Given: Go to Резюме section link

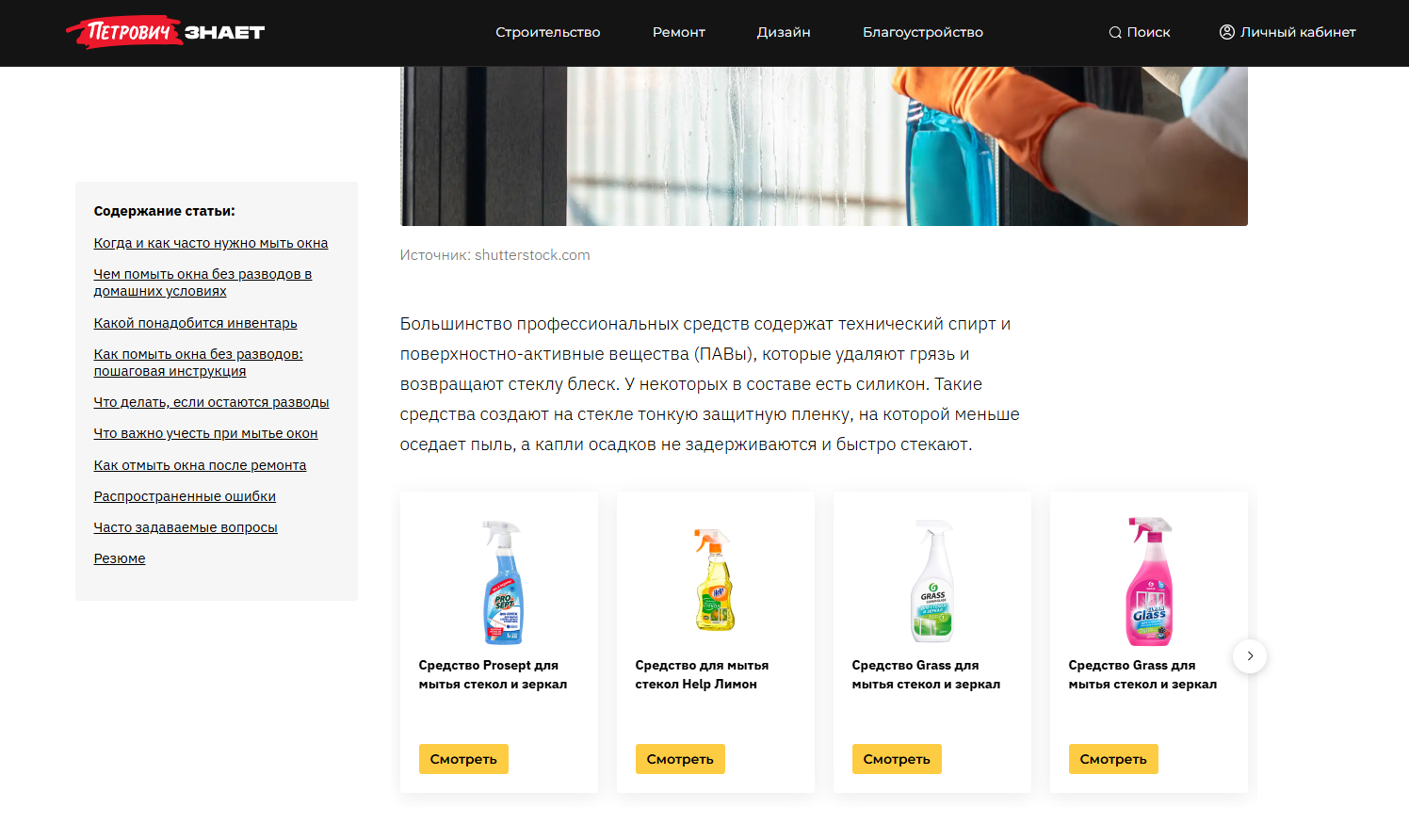Looking at the screenshot, I should pos(120,558).
